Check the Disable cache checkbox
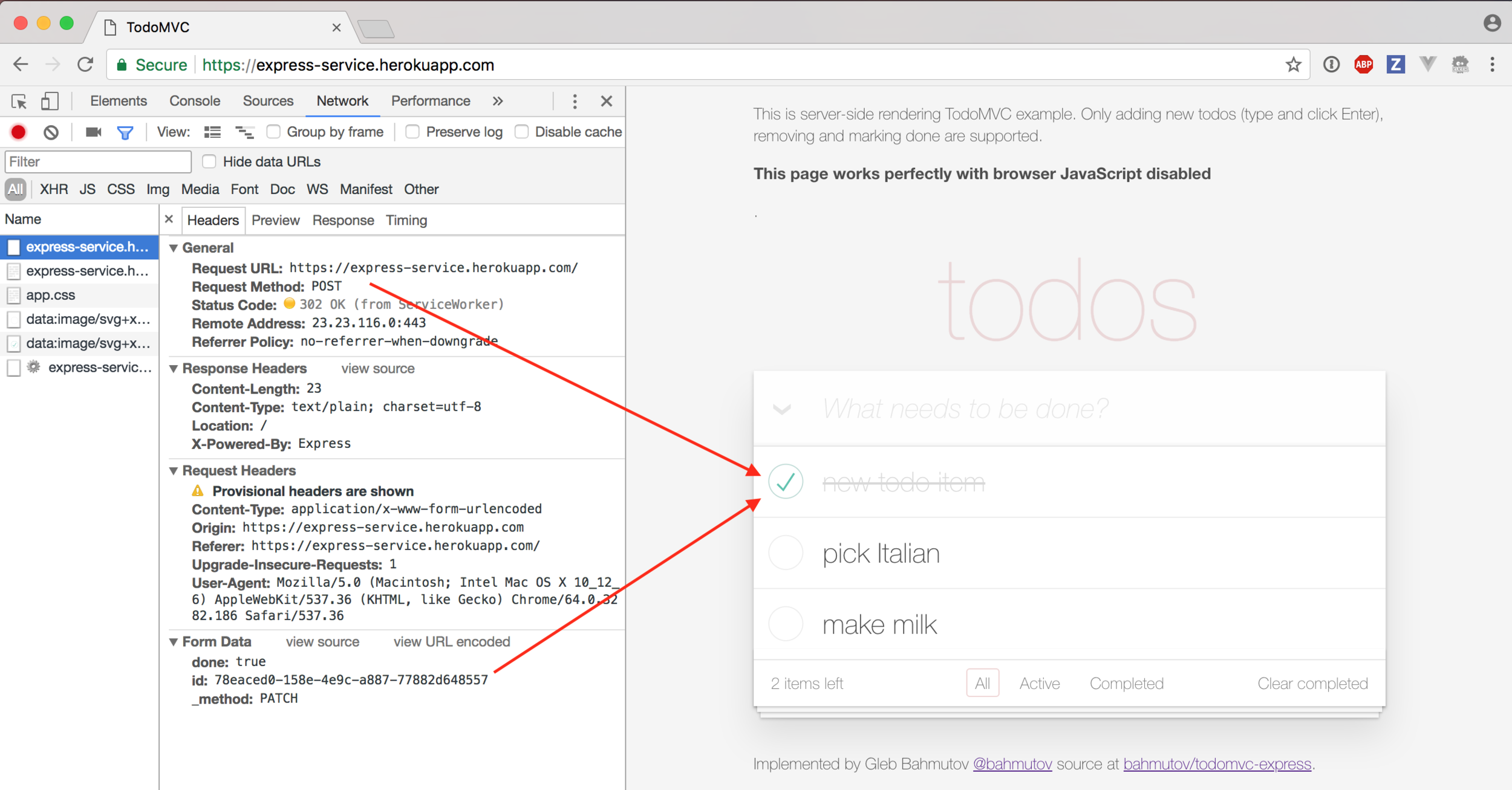 coord(521,132)
